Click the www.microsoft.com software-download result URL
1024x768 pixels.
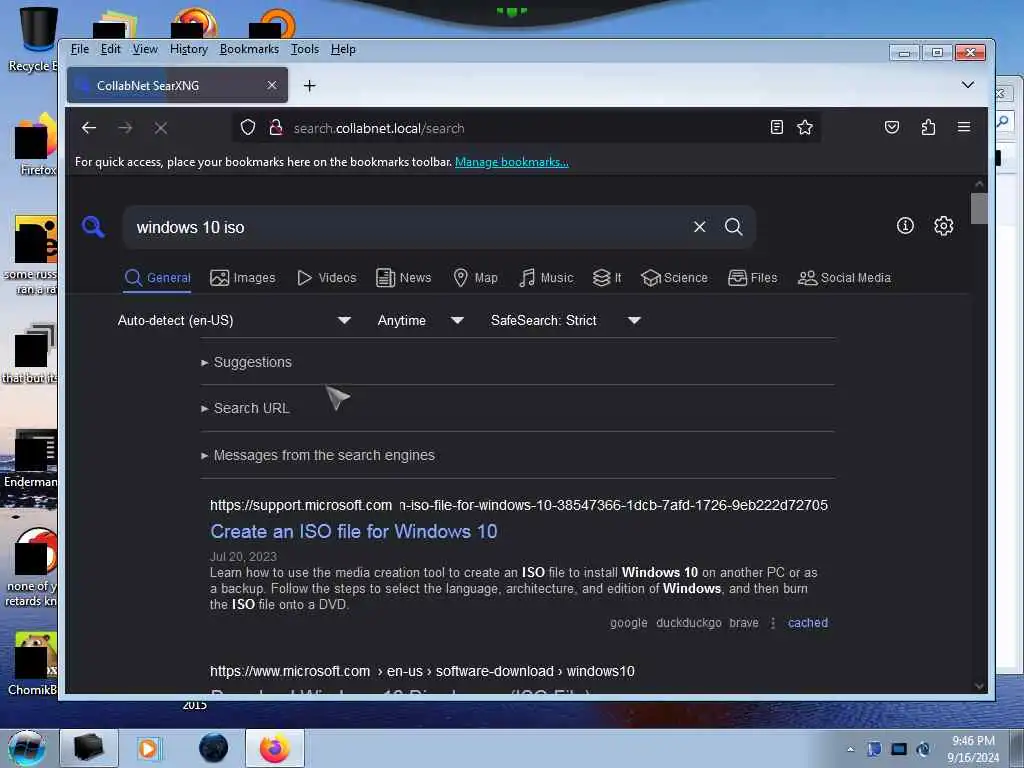(x=422, y=671)
